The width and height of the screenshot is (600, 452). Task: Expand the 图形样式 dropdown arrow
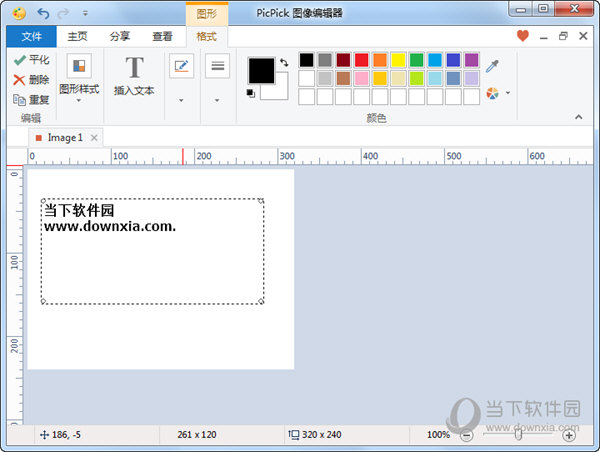79,100
